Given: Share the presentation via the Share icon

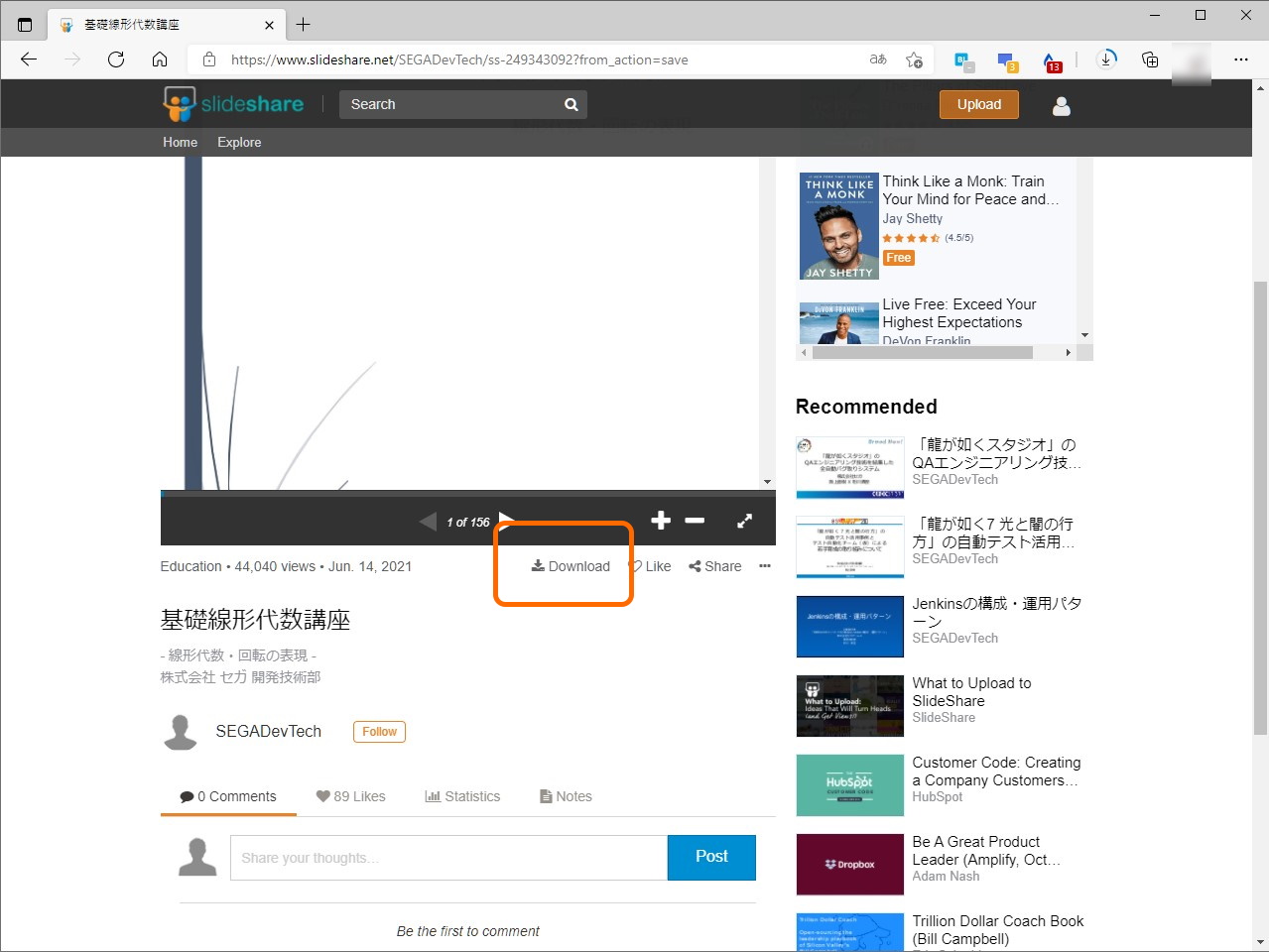Looking at the screenshot, I should point(714,565).
